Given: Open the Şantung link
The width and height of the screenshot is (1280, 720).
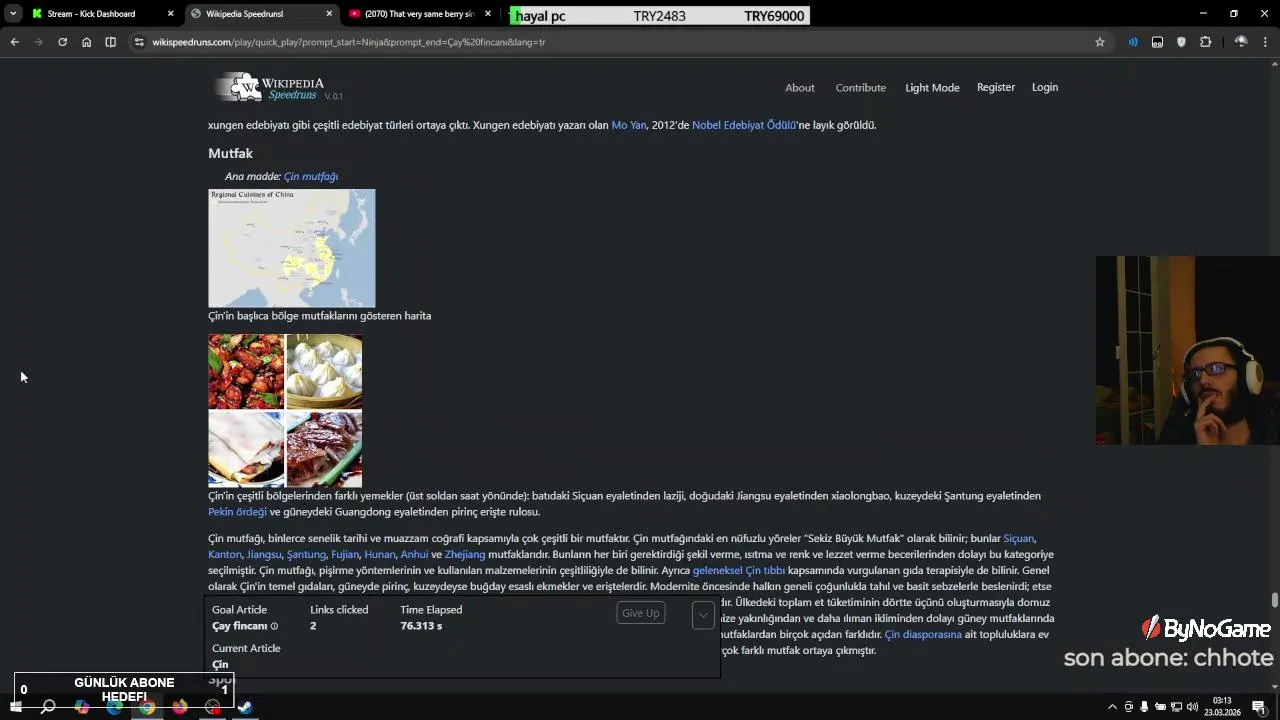Looking at the screenshot, I should pos(306,554).
